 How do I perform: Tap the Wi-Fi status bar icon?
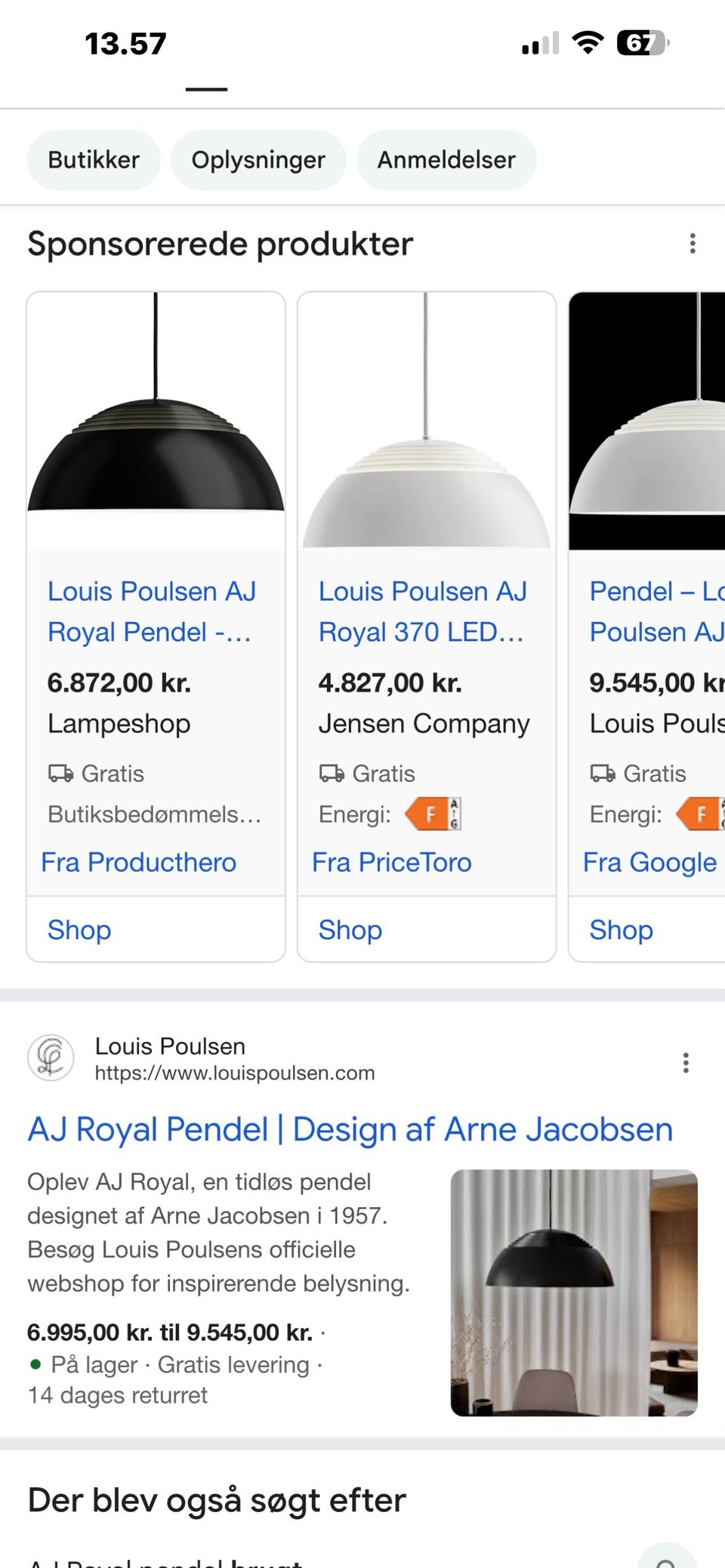click(588, 43)
